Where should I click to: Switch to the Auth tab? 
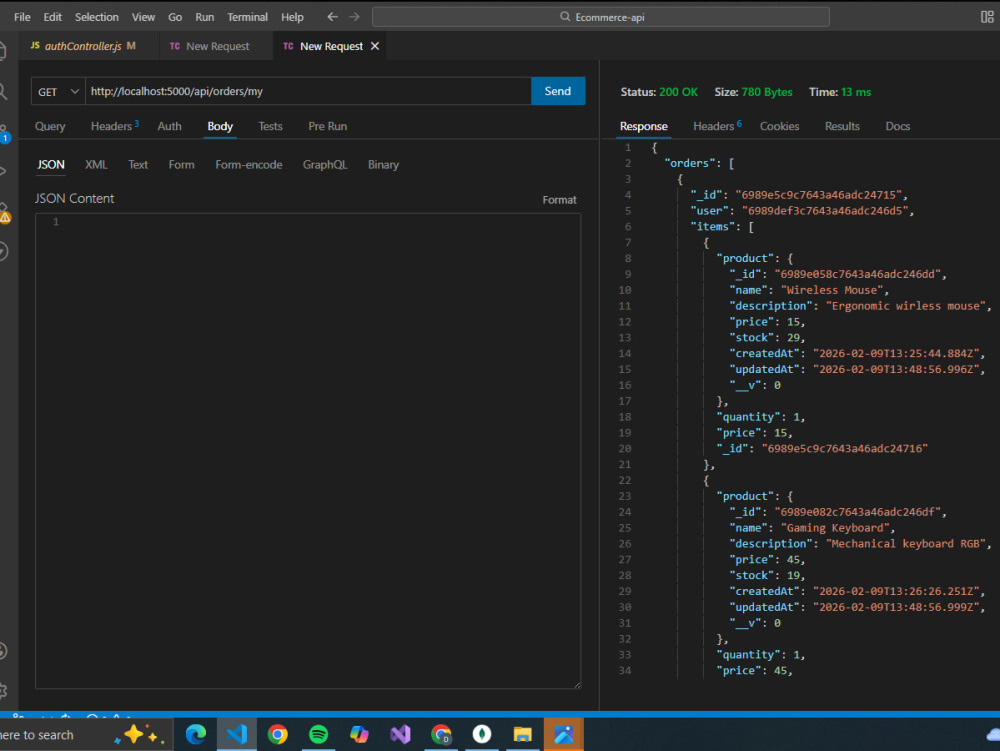pyautogui.click(x=170, y=126)
